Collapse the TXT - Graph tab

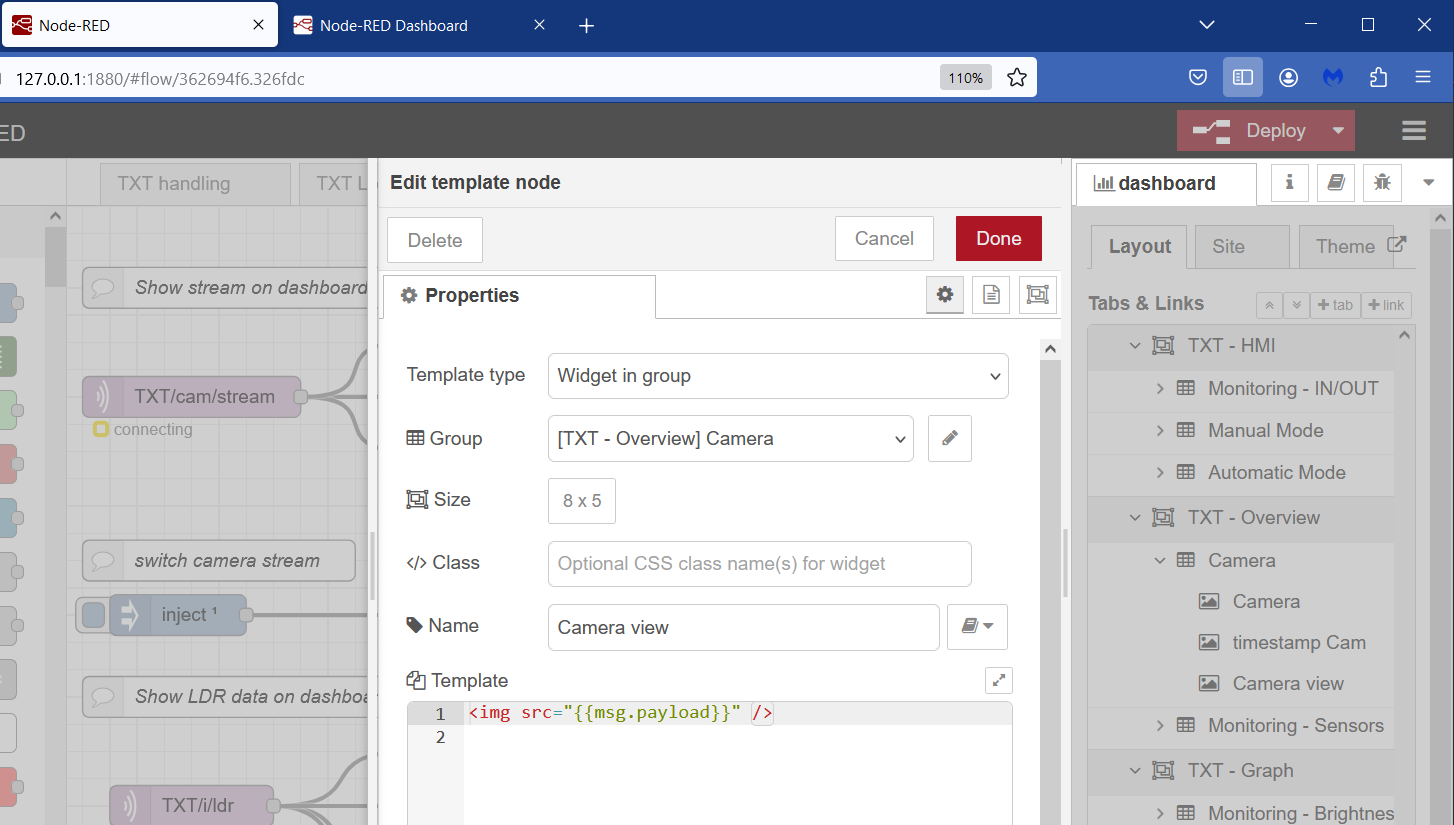(x=1135, y=771)
